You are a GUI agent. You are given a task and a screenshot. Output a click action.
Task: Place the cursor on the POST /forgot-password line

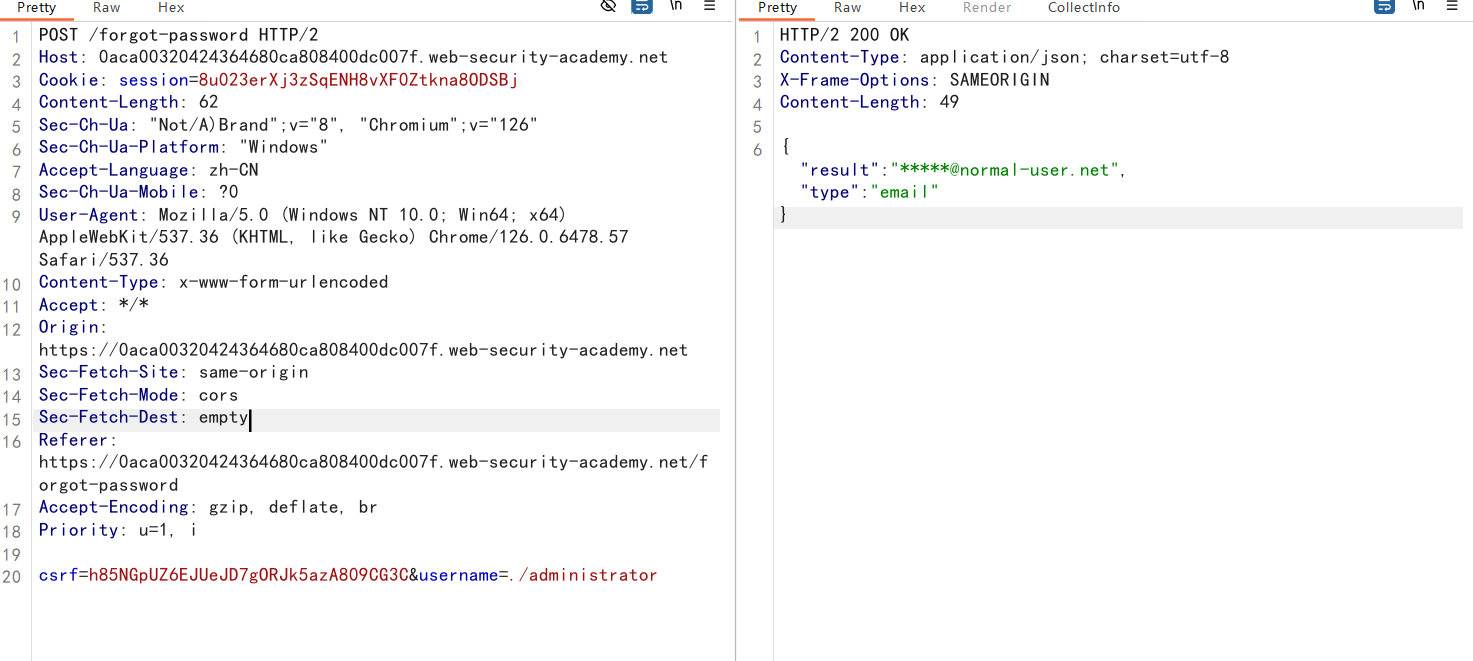tap(178, 35)
